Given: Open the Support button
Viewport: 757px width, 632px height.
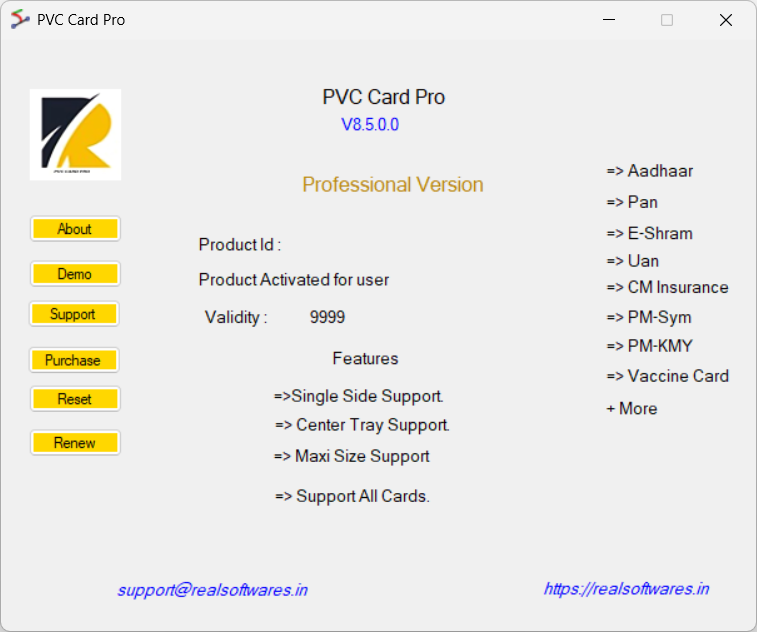Looking at the screenshot, I should click(x=74, y=314).
